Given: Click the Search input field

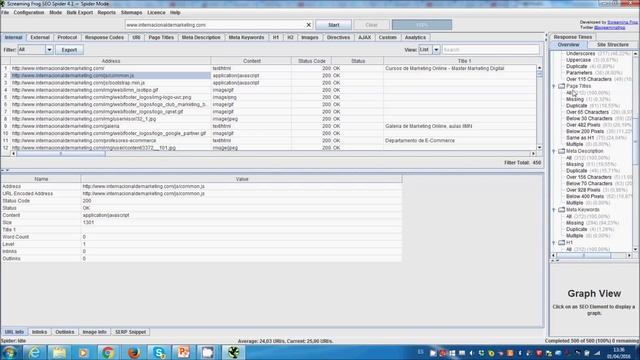Looking at the screenshot, I should (x=491, y=50).
